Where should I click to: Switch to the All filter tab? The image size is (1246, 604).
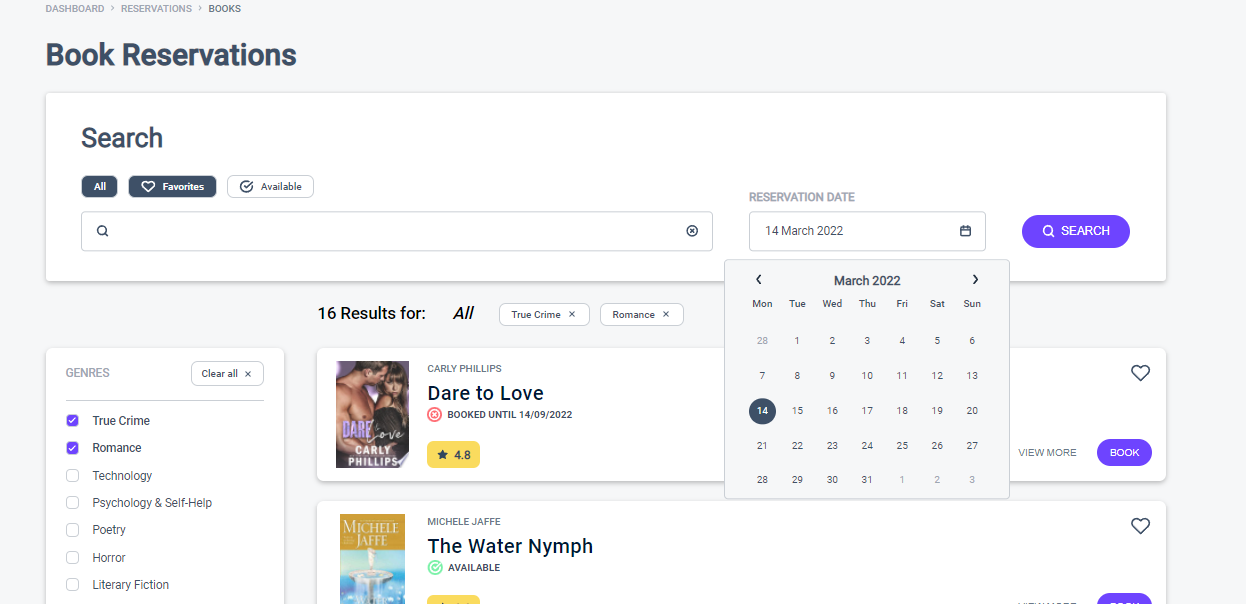[99, 186]
